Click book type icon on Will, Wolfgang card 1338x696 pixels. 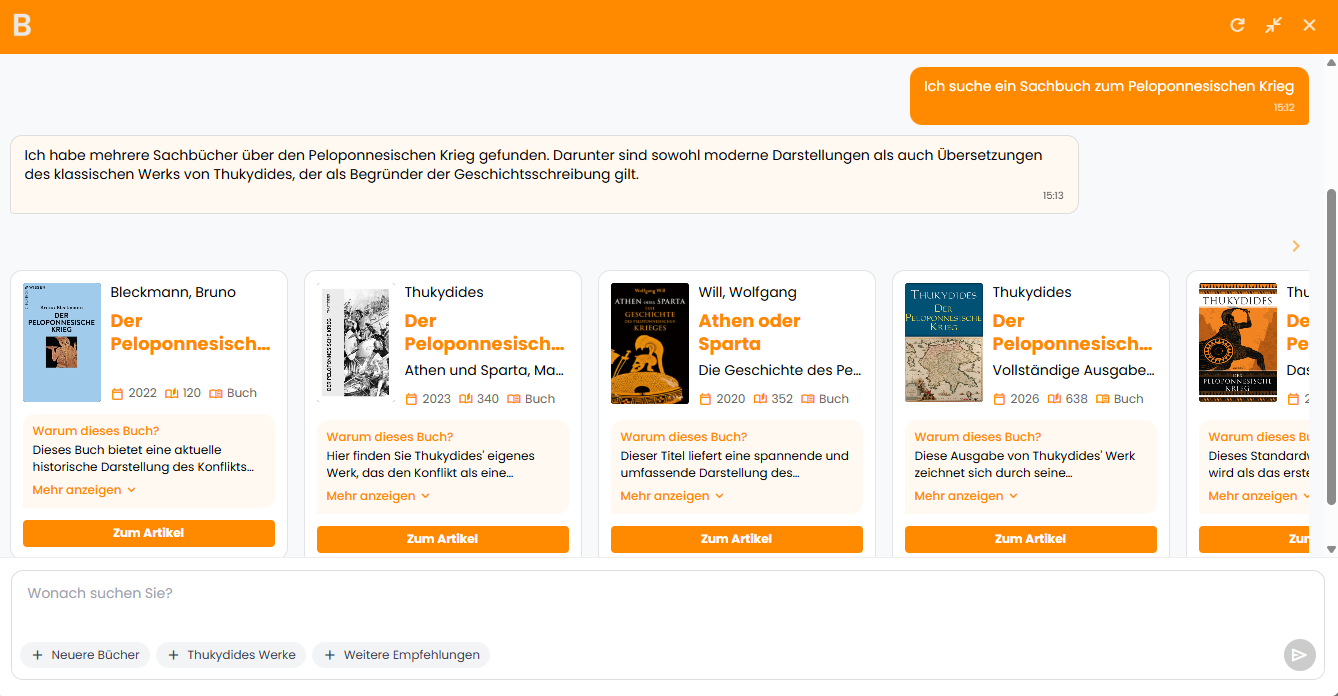pyautogui.click(x=807, y=399)
